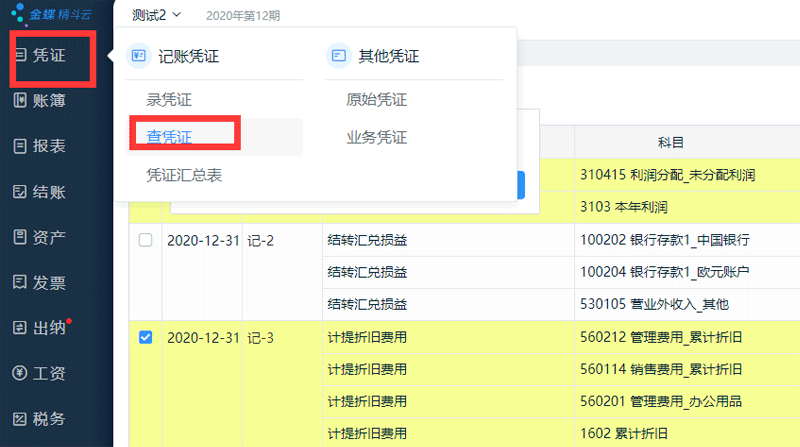
Task: Click 计提折旧费用 summary beside 1602
Action: 367,434
